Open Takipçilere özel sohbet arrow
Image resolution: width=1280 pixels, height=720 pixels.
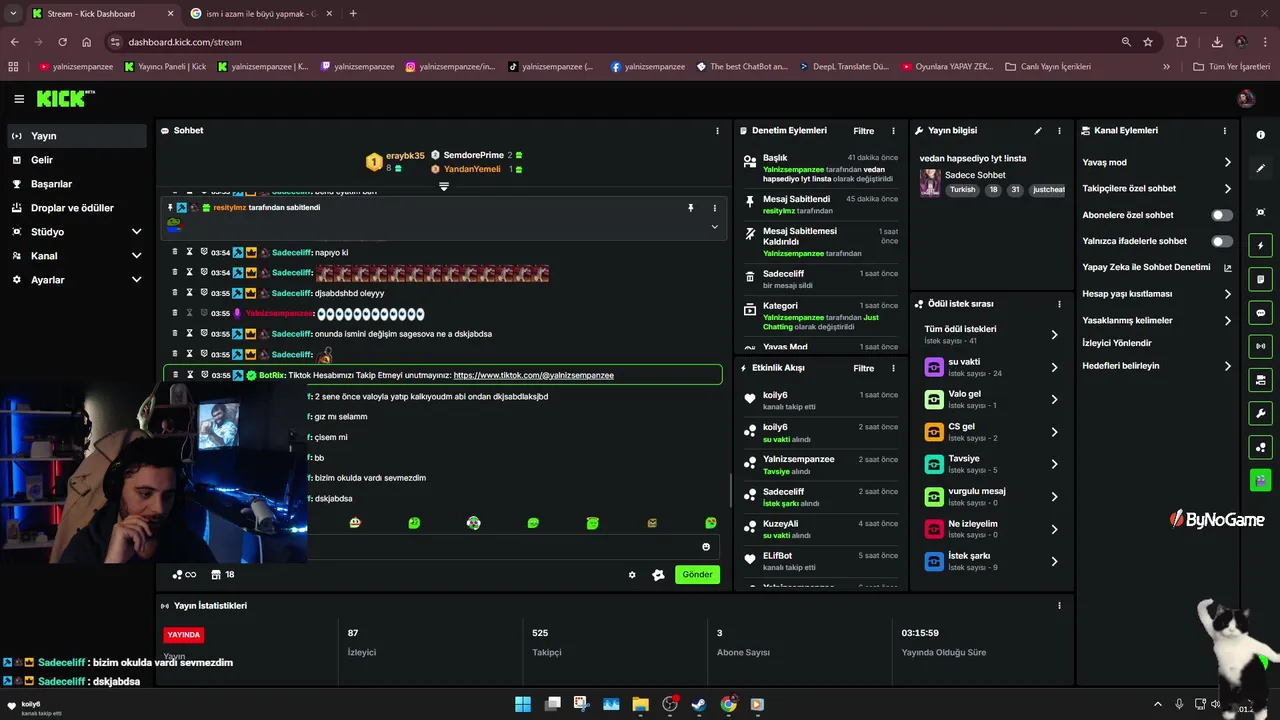(x=1227, y=188)
